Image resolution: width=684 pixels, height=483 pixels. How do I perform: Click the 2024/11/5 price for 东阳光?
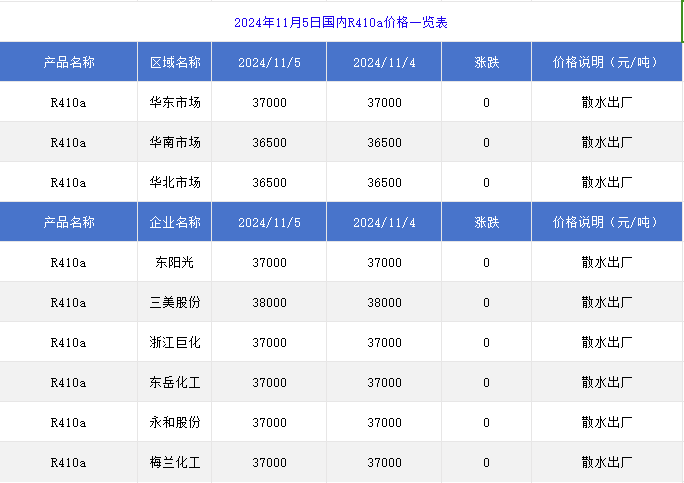[x=269, y=263]
